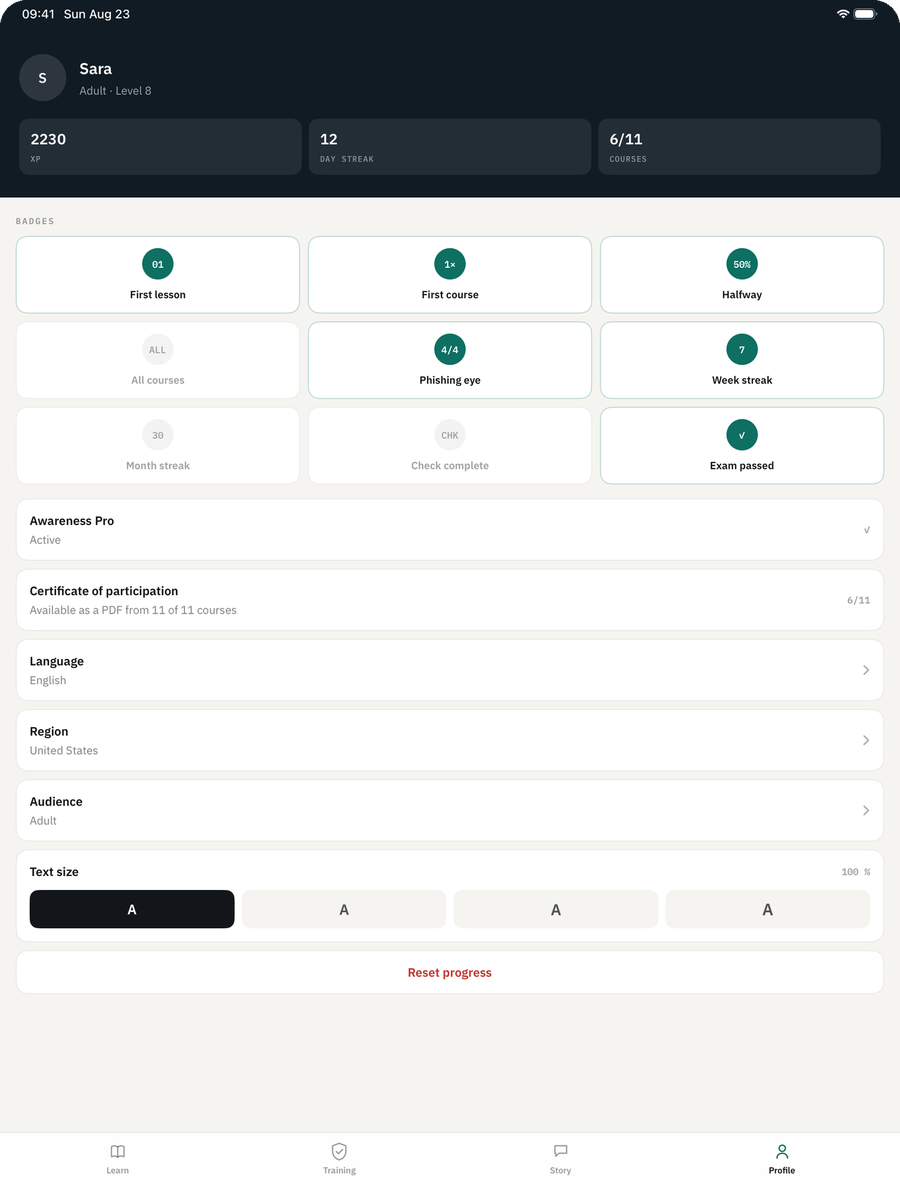Image resolution: width=900 pixels, height=1200 pixels.
Task: Tap the 12 day streak stat card
Action: (x=450, y=147)
